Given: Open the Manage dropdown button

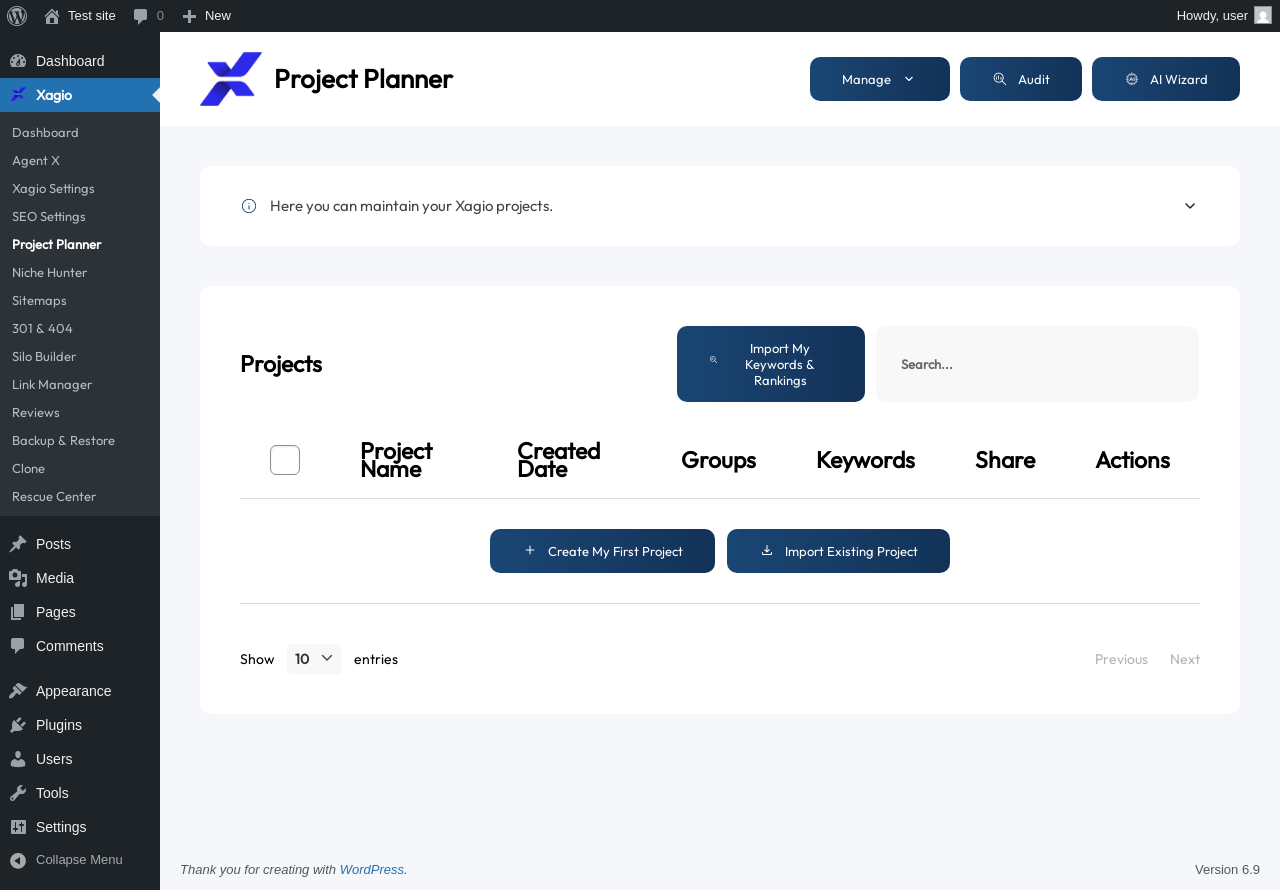Looking at the screenshot, I should point(880,79).
